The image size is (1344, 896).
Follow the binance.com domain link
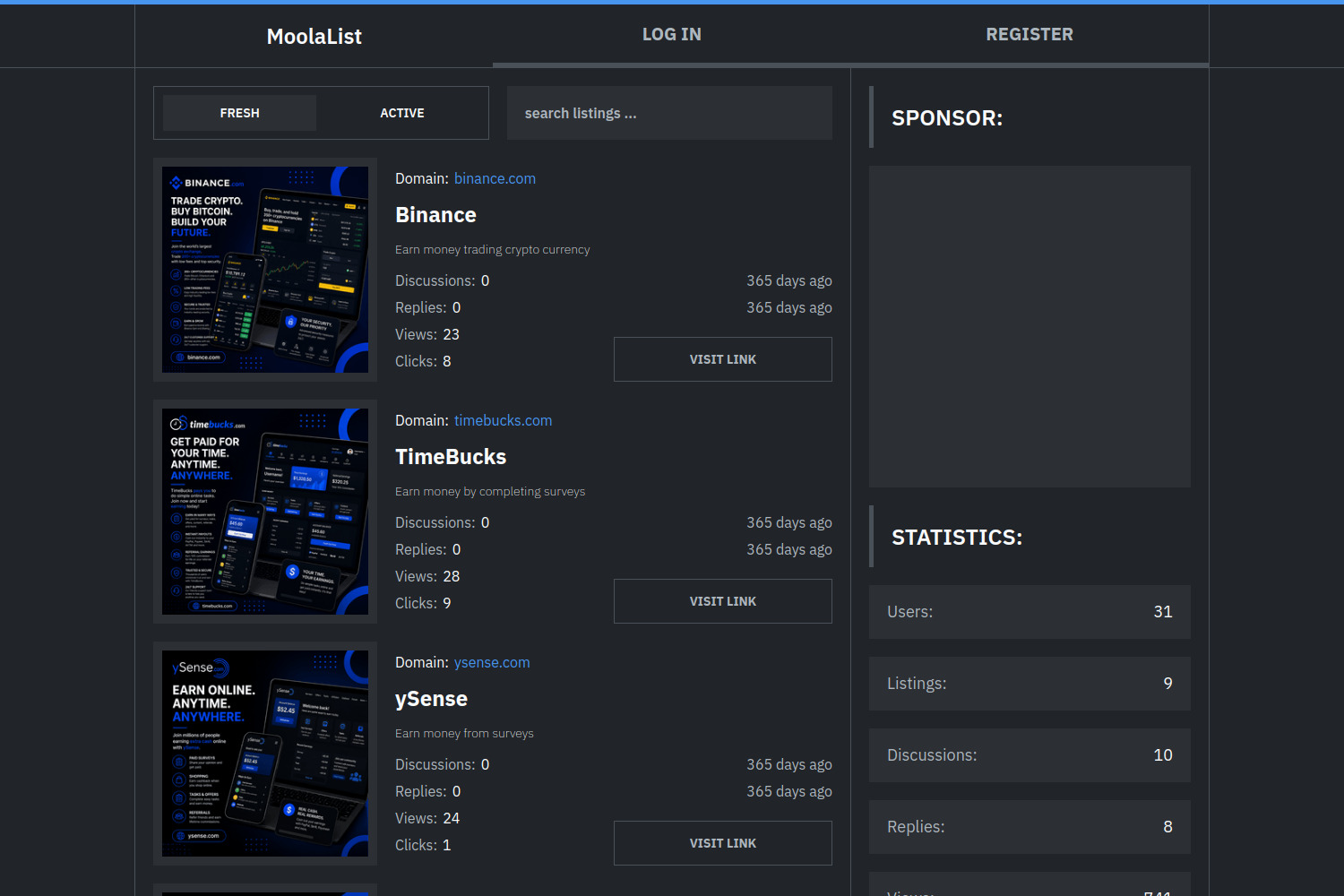tap(495, 178)
